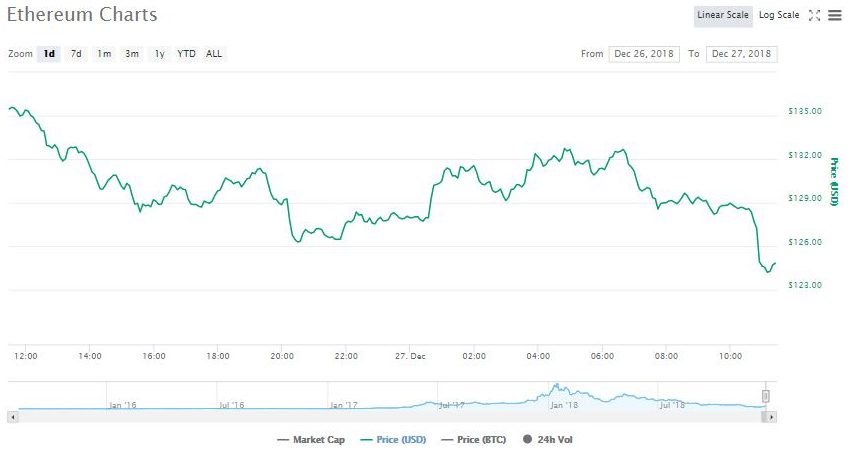
Task: Click the $129.00 axis label
Action: 805,198
